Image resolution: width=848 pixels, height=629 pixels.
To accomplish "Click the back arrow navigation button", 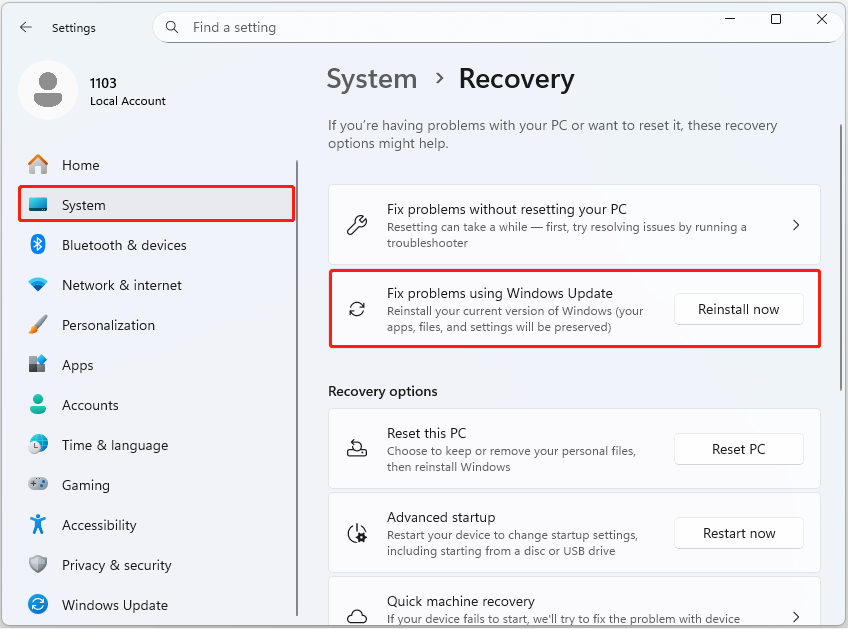I will pos(25,27).
